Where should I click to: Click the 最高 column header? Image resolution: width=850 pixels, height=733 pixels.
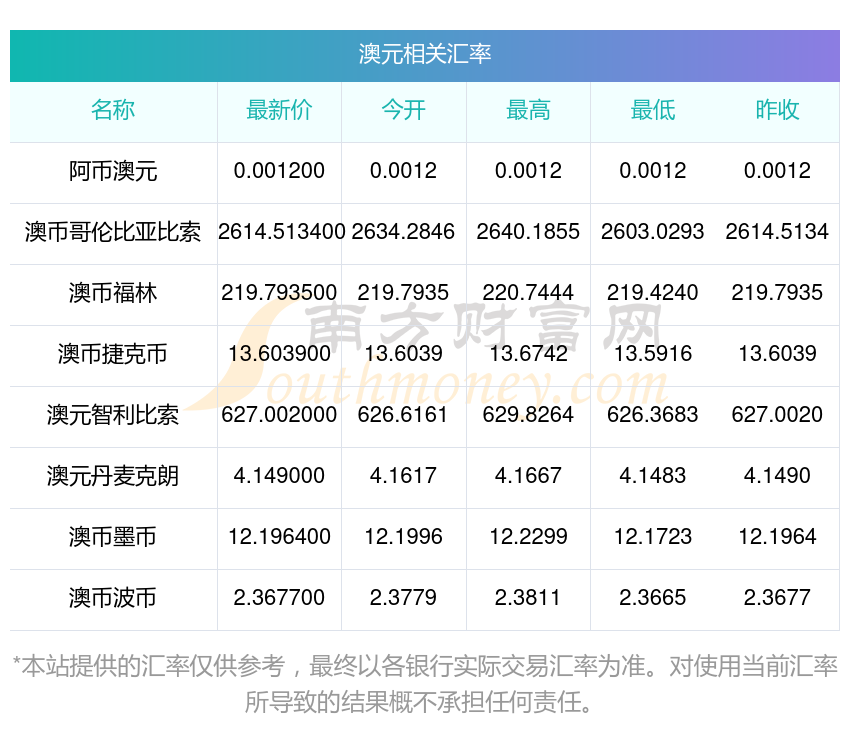coord(528,110)
